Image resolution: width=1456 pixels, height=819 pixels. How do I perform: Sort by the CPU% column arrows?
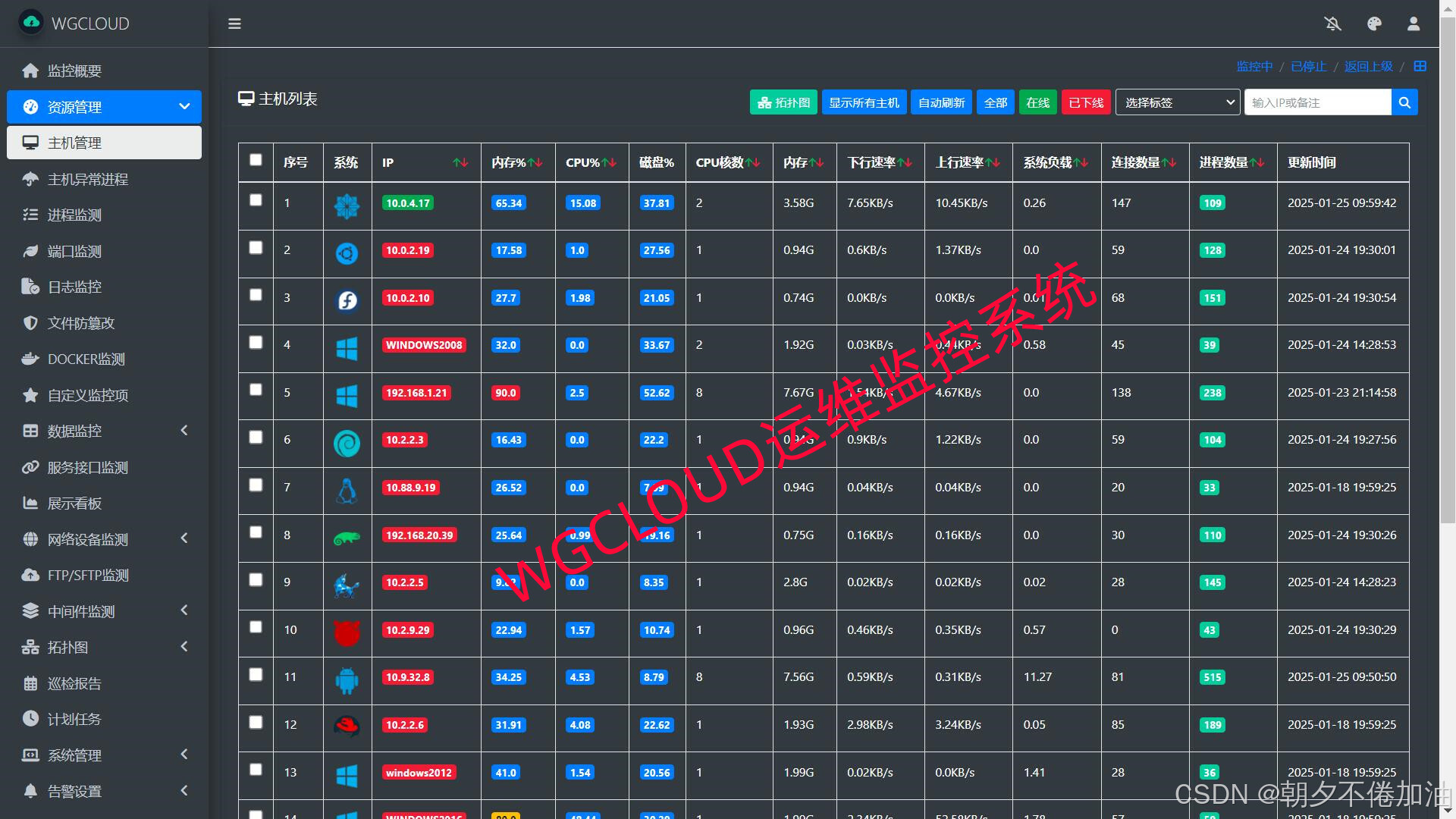click(610, 162)
